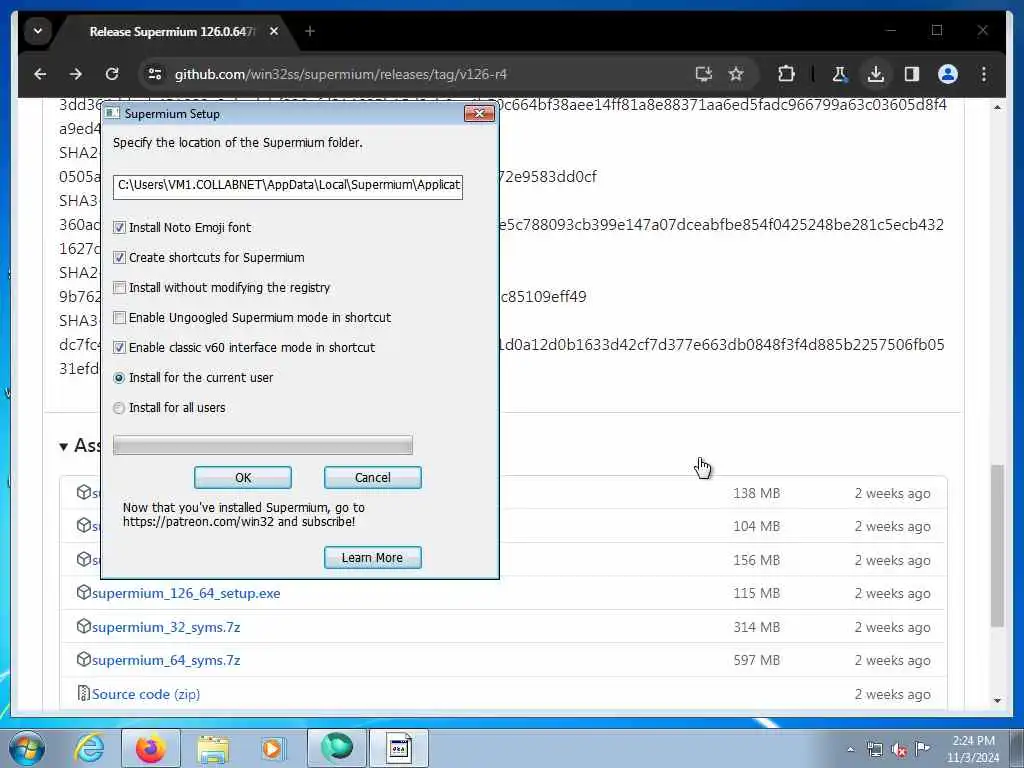
Task: Open the three-dot browser menu
Action: (984, 74)
